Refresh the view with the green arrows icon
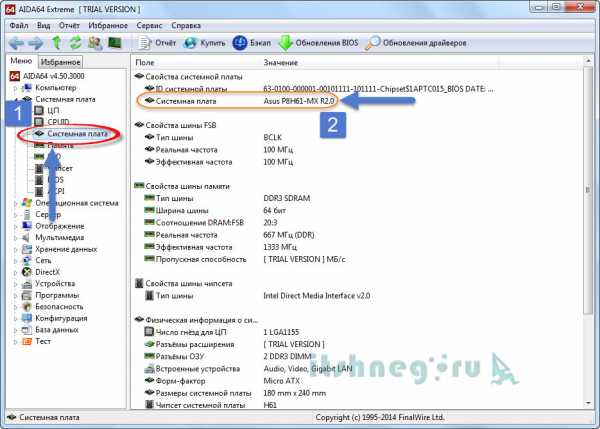This screenshot has width=600, height=429. tap(75, 43)
